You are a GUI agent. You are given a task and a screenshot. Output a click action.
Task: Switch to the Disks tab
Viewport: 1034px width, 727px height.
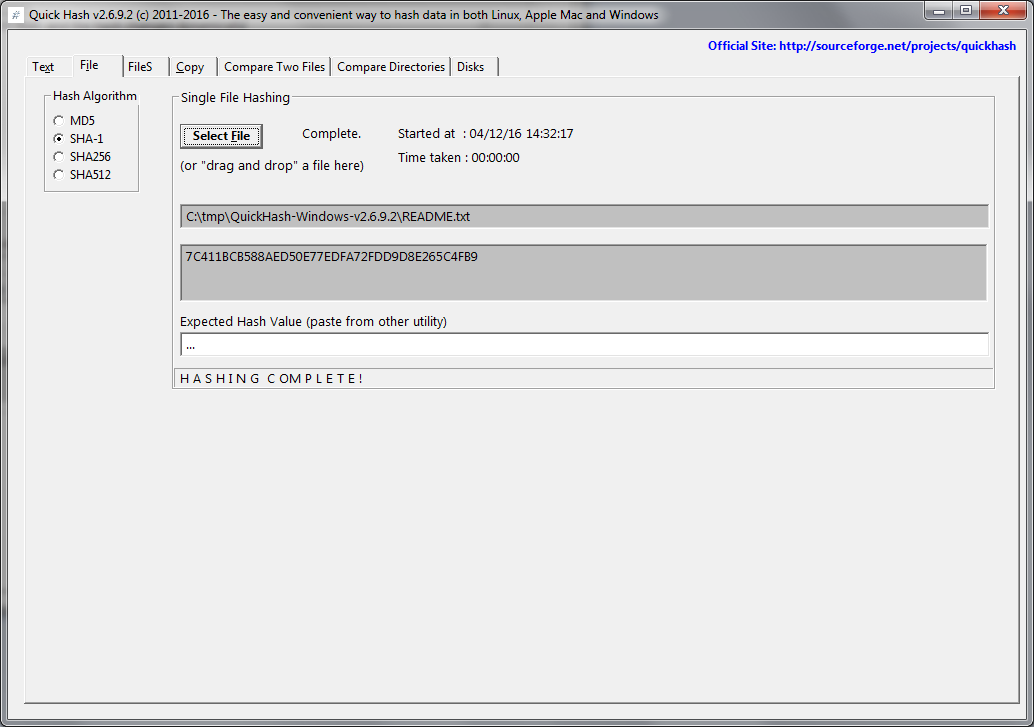(470, 67)
